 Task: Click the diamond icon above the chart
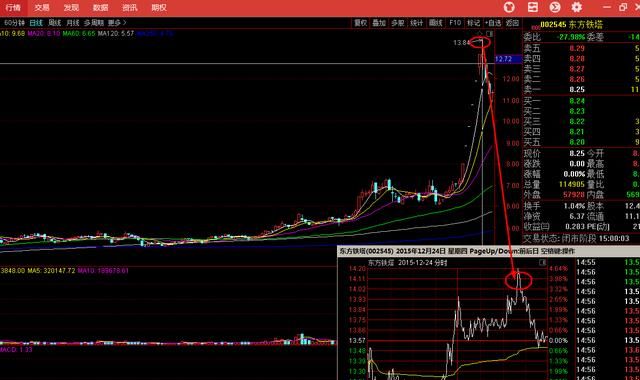(480, 33)
